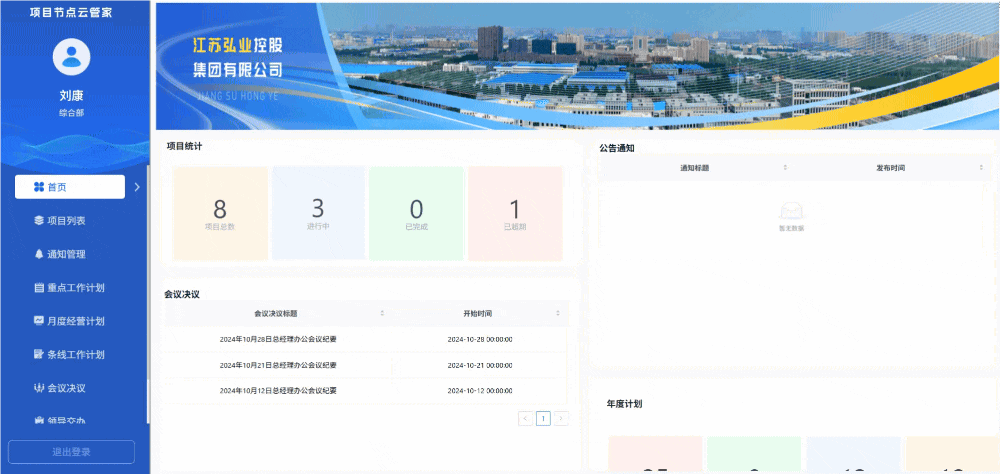Click the 会议决议标题 column header
This screenshot has height=474, width=1000.
coord(276,313)
